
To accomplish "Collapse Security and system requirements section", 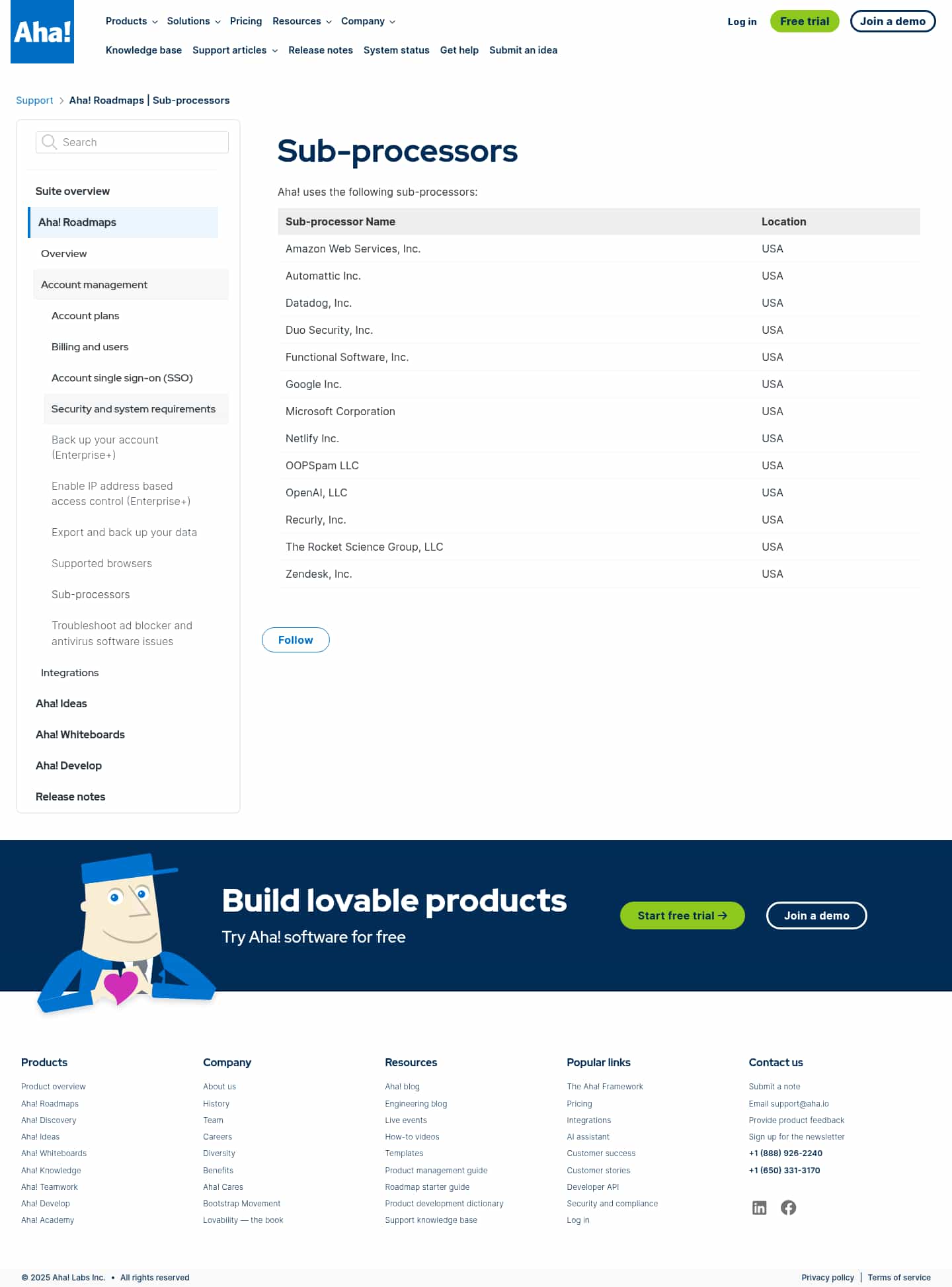I will click(136, 409).
